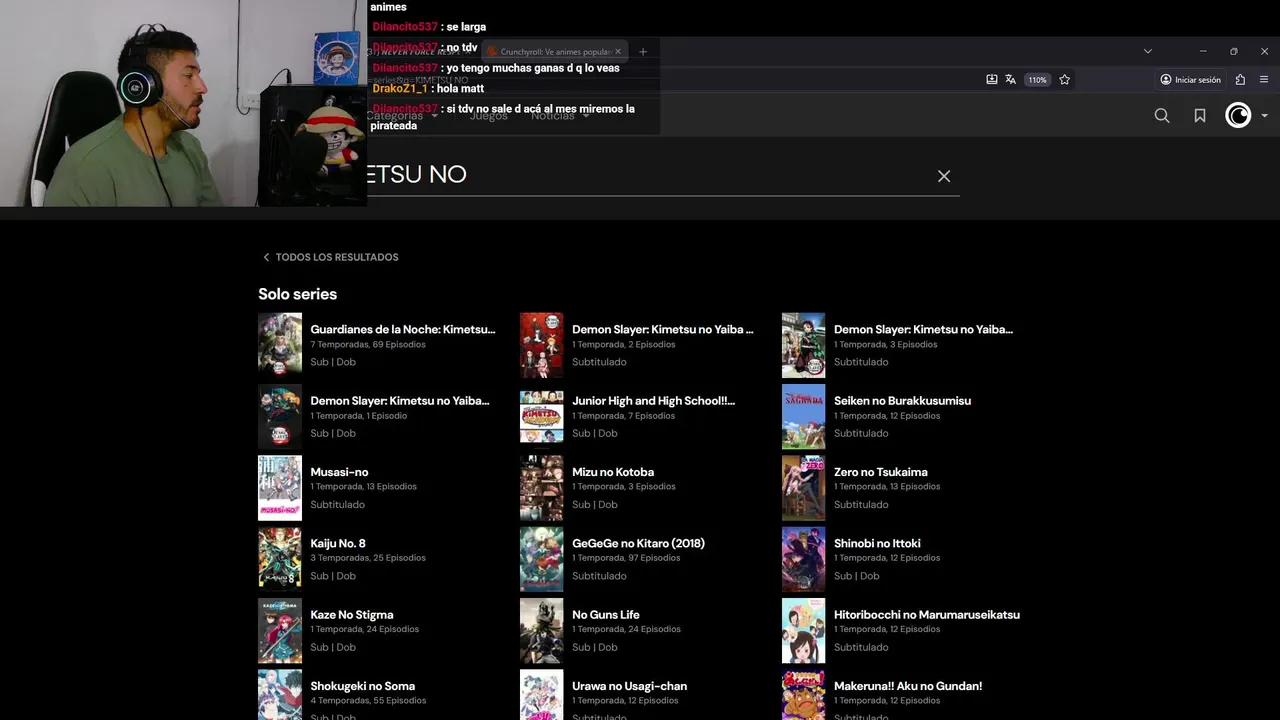Click '7 Temporadas, 69 Episodios' text
The height and width of the screenshot is (720, 1280).
click(x=368, y=345)
